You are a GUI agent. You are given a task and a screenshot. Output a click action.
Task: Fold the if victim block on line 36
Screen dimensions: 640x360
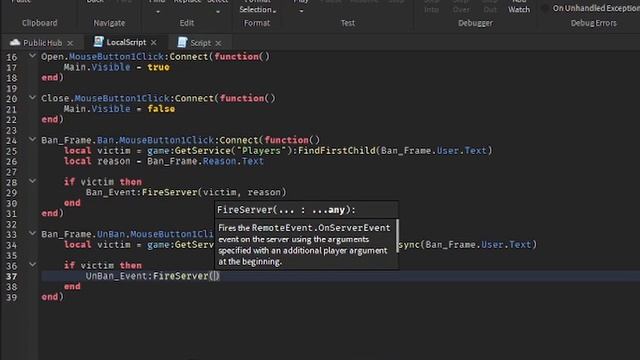click(x=32, y=265)
